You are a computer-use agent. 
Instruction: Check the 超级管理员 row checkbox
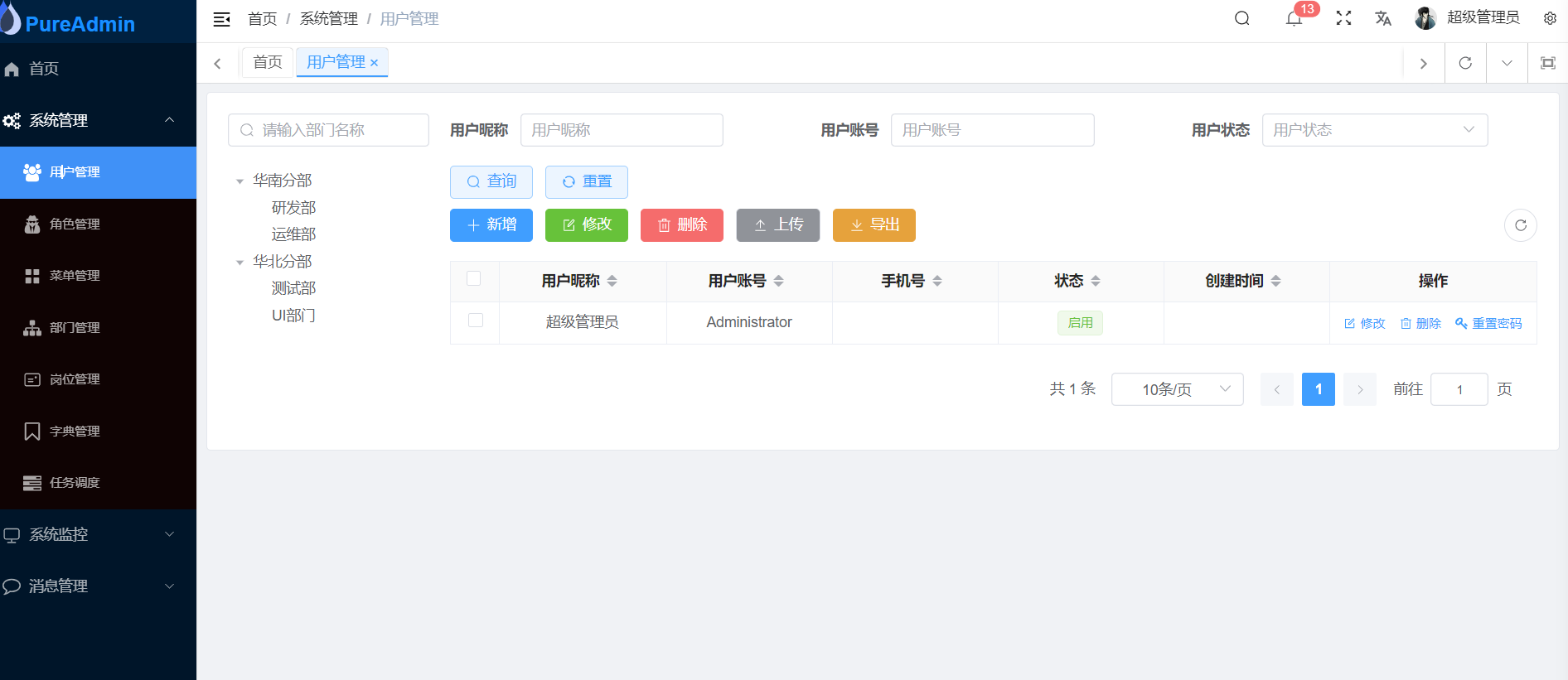[476, 320]
